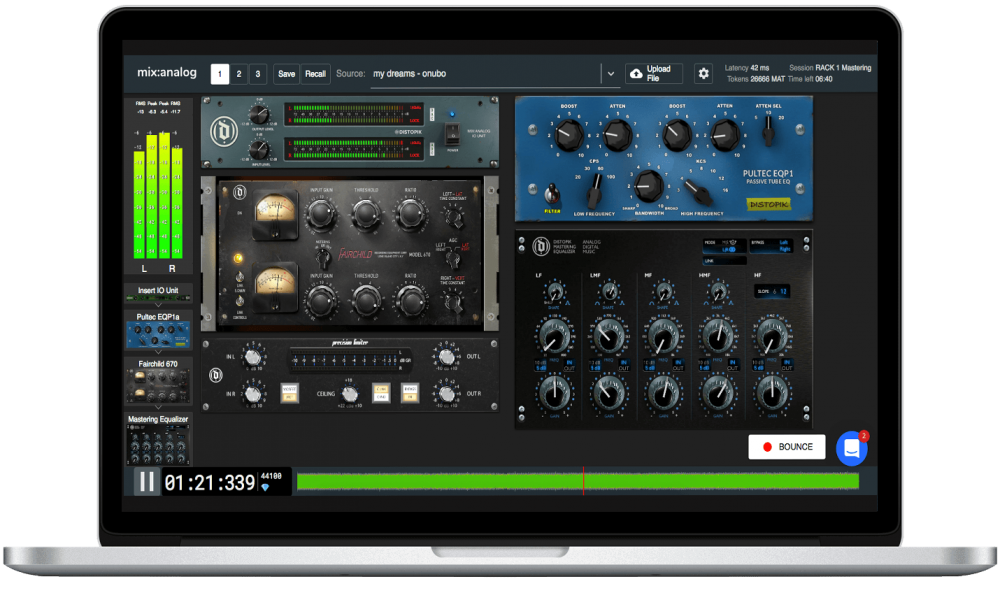Open the chat support bubble icon
Viewport: 1000px width, 593px height.
pos(851,448)
